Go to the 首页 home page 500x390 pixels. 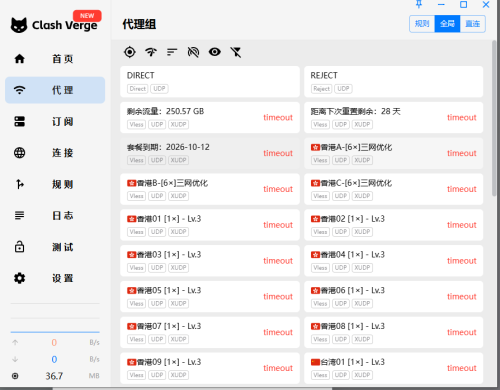pos(55,59)
